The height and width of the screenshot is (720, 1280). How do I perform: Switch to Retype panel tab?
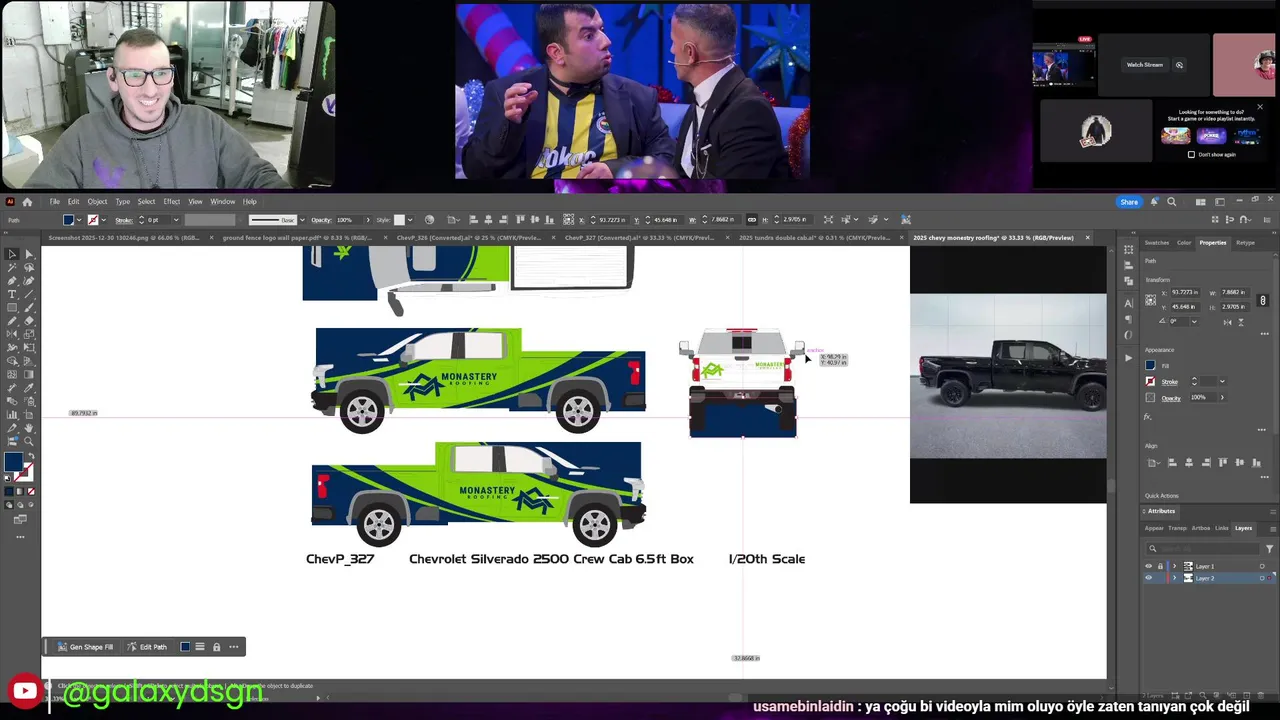coord(1245,242)
